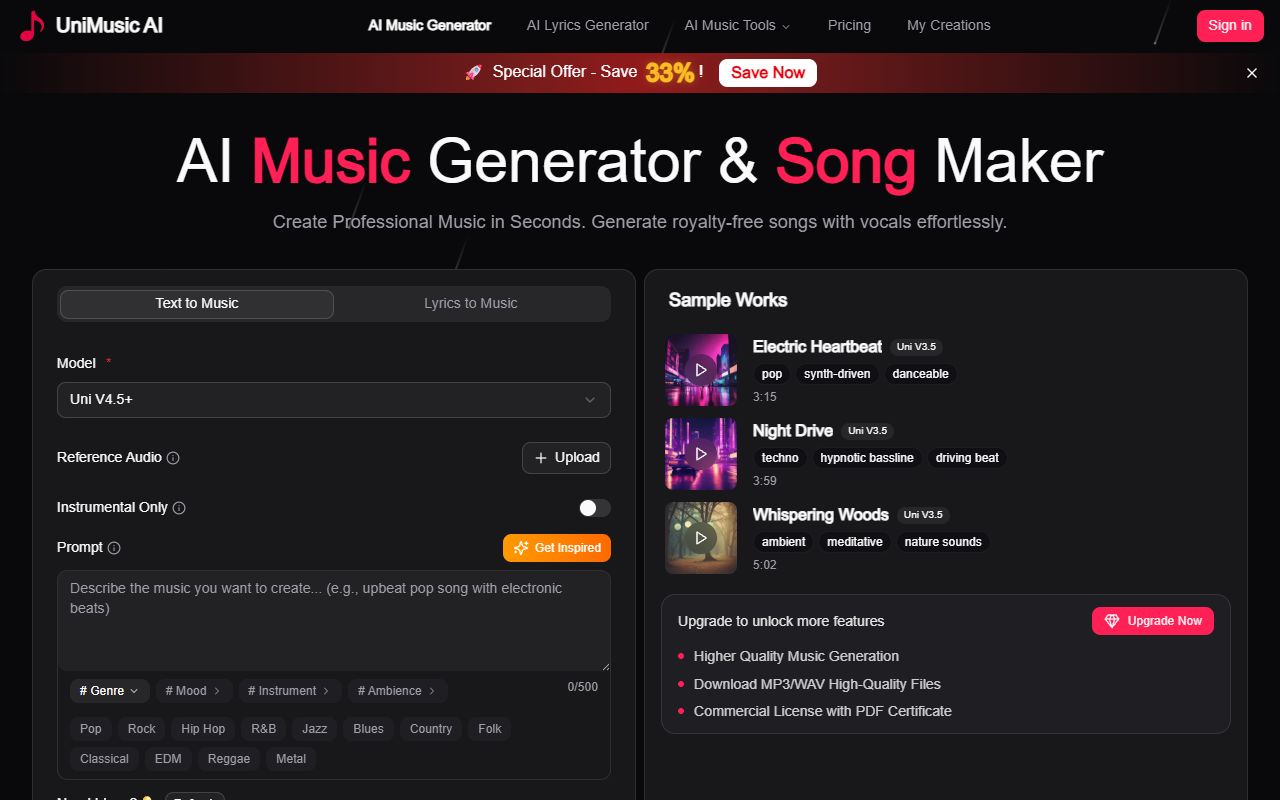Viewport: 1280px width, 800px height.
Task: Dismiss the special offer banner
Action: coord(1251,72)
